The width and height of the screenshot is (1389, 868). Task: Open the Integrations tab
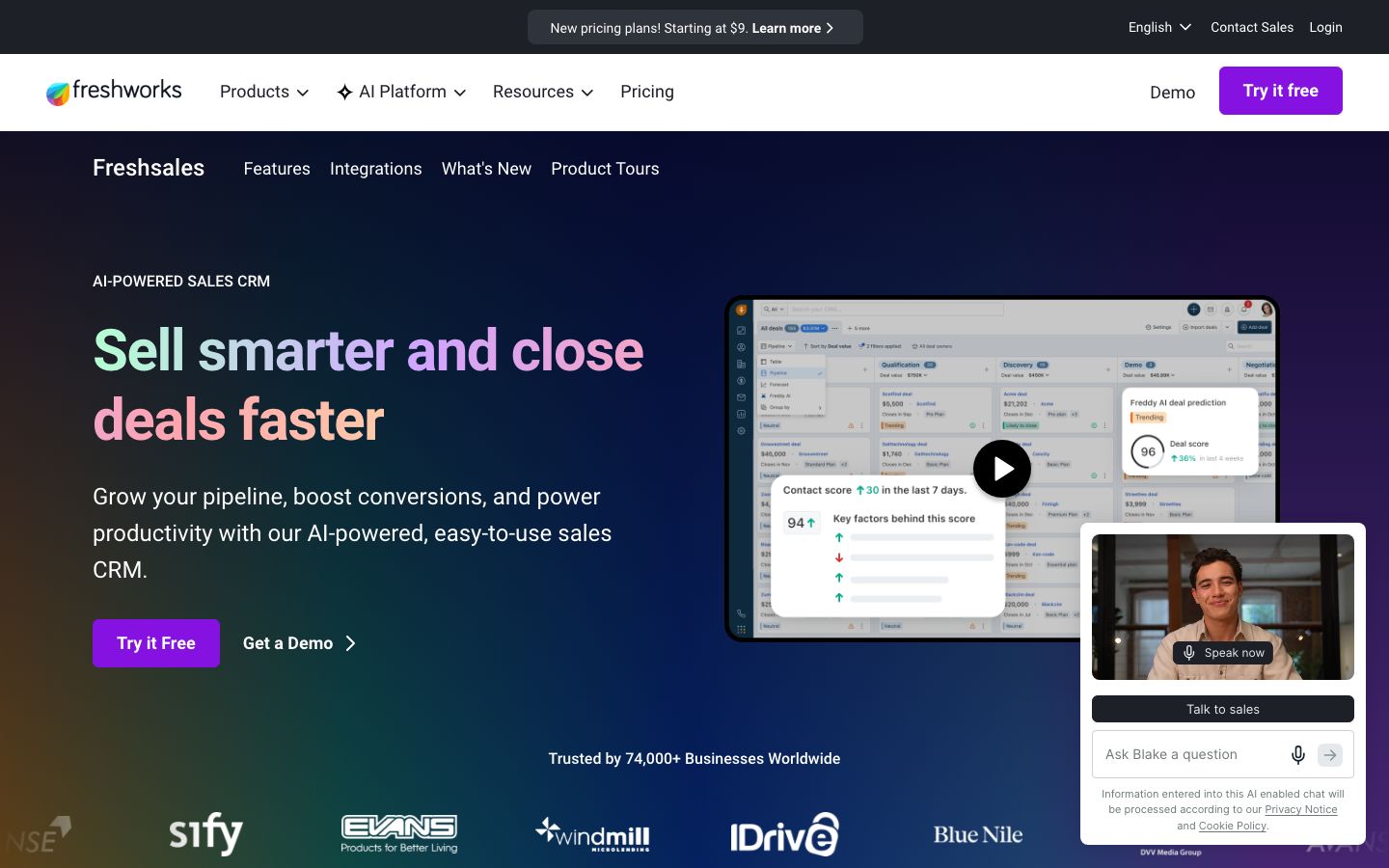pos(376,169)
